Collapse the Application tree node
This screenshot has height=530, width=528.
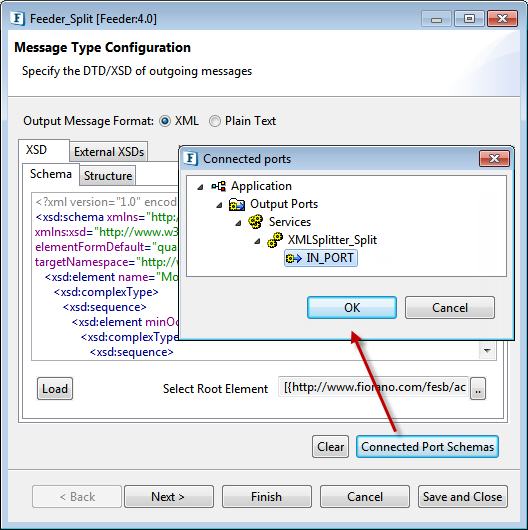[200, 187]
